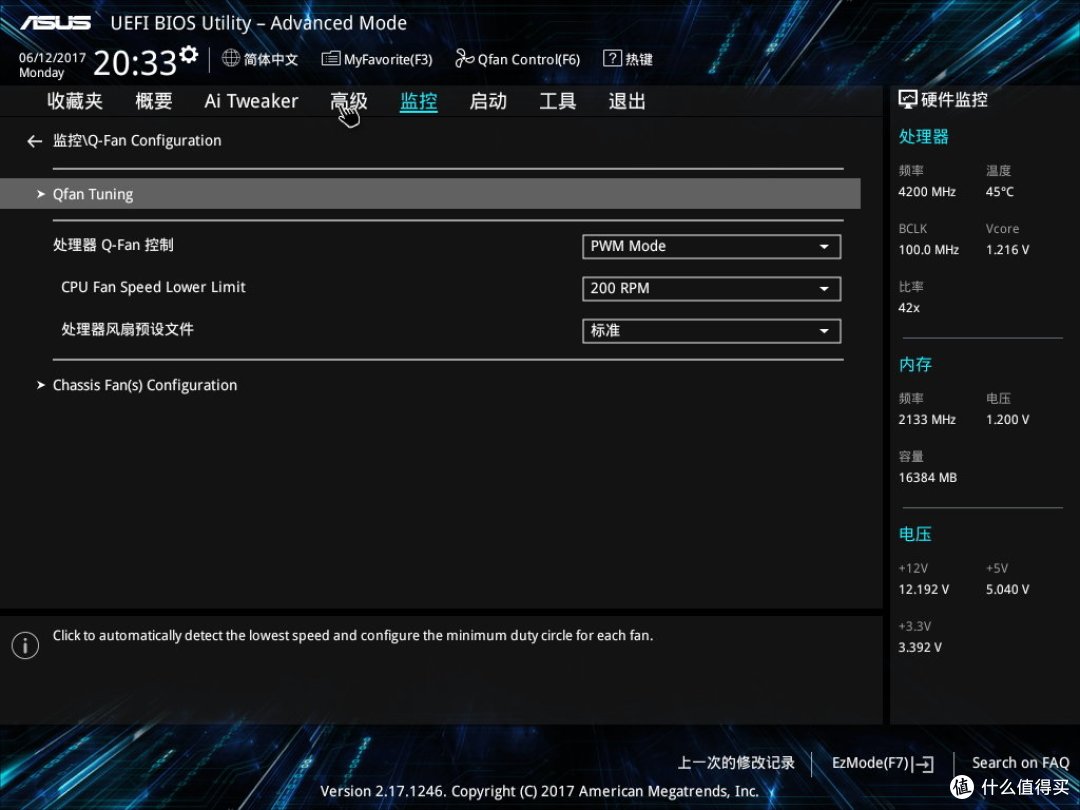Click the 06/12/2017 date text
1080x810 pixels.
tap(52, 58)
